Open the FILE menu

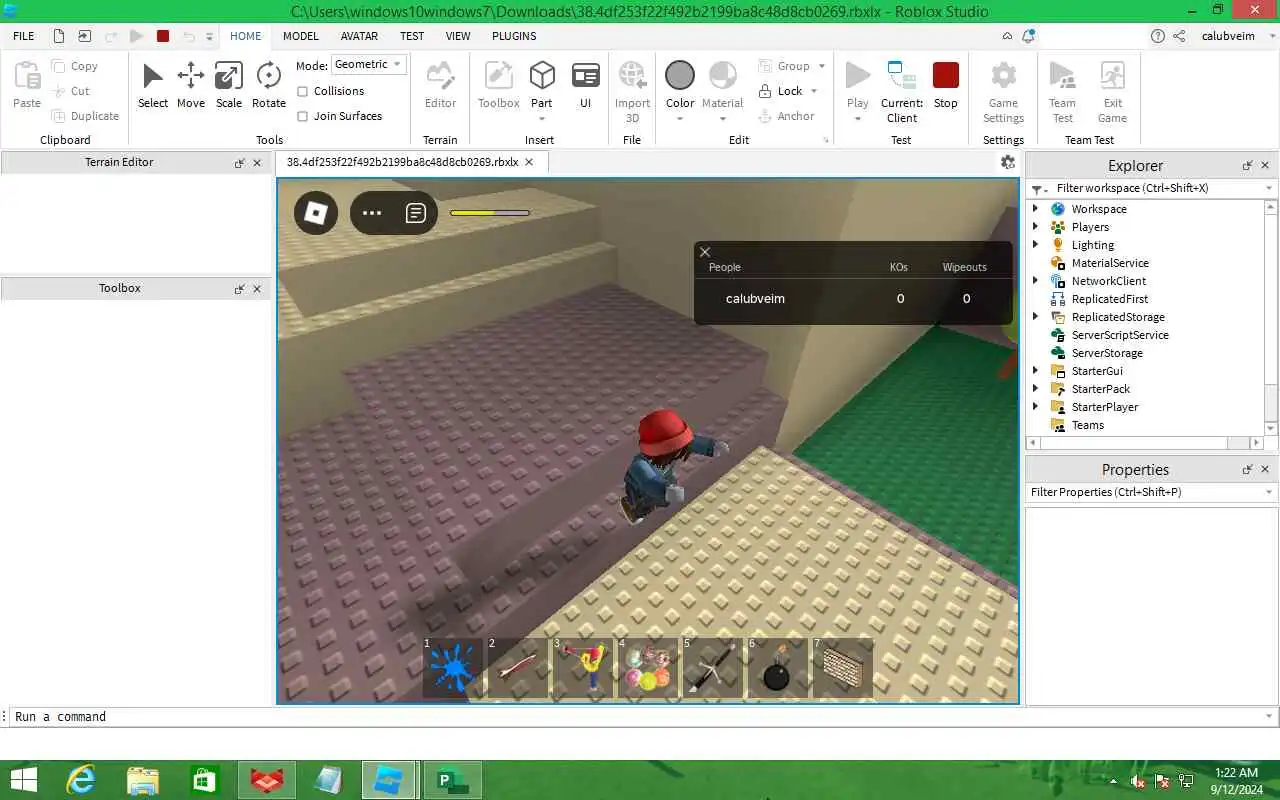24,36
